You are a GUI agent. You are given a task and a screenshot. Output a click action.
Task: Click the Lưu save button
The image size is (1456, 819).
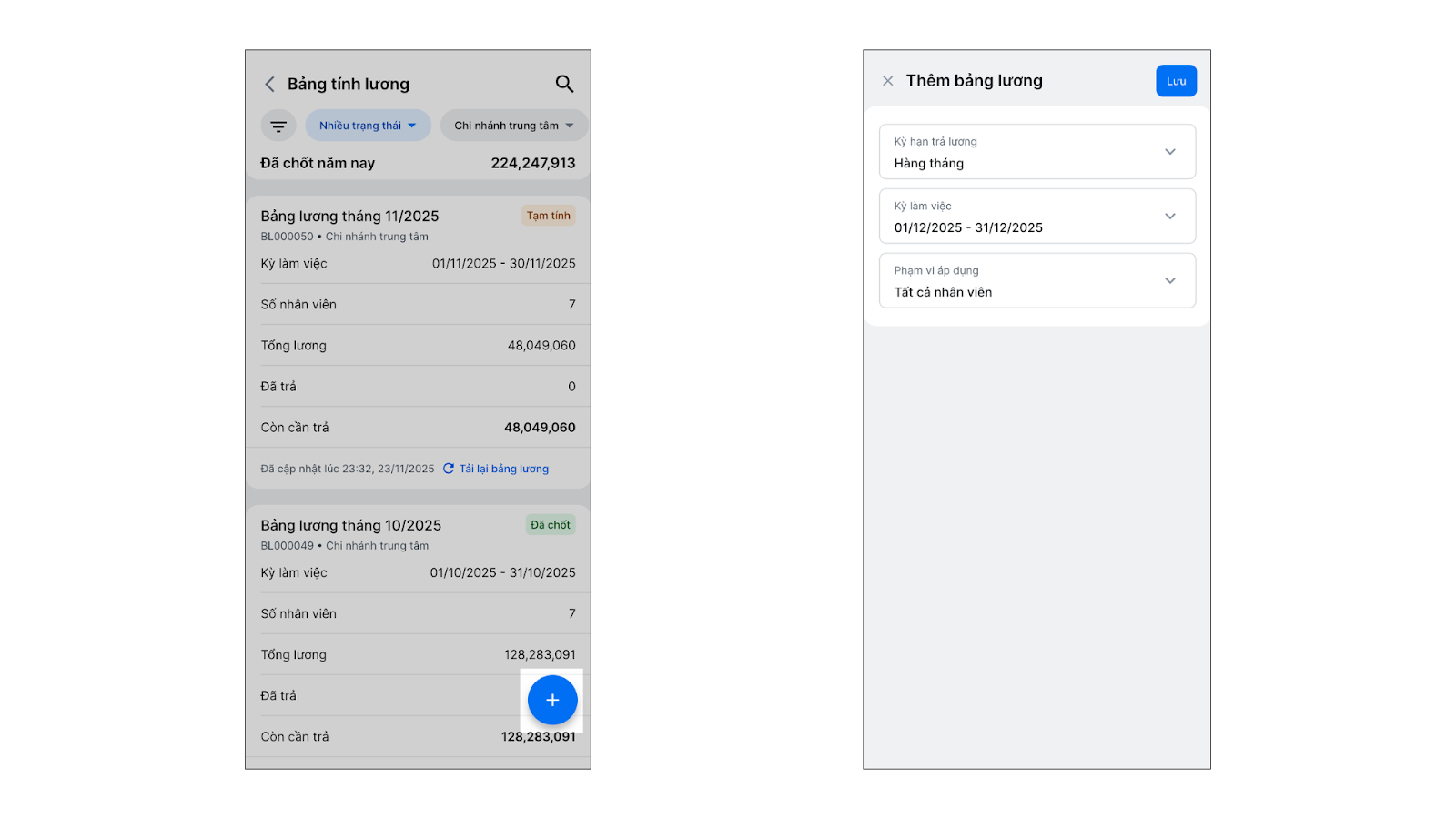pos(1176,81)
